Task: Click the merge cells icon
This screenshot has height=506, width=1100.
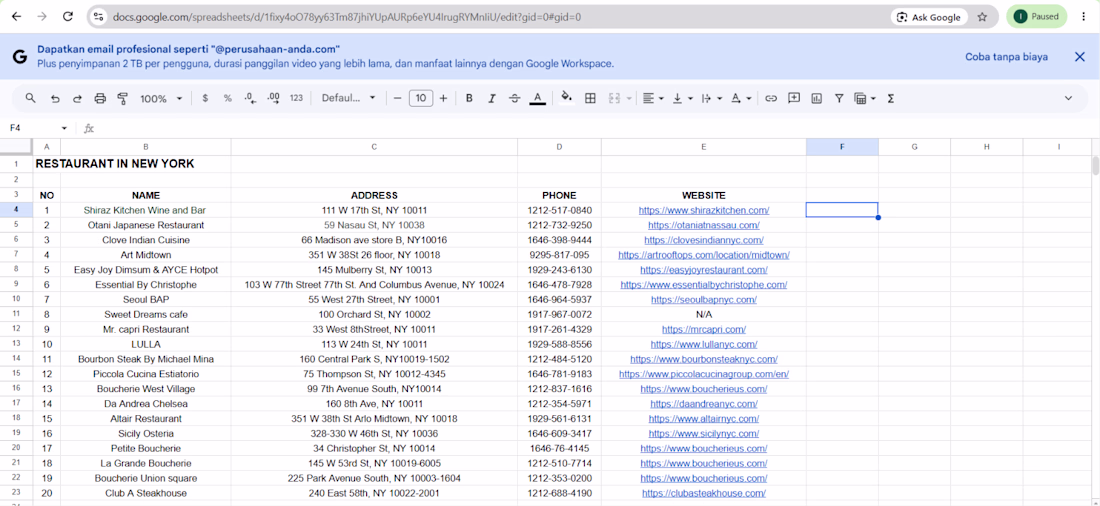Action: (x=615, y=98)
